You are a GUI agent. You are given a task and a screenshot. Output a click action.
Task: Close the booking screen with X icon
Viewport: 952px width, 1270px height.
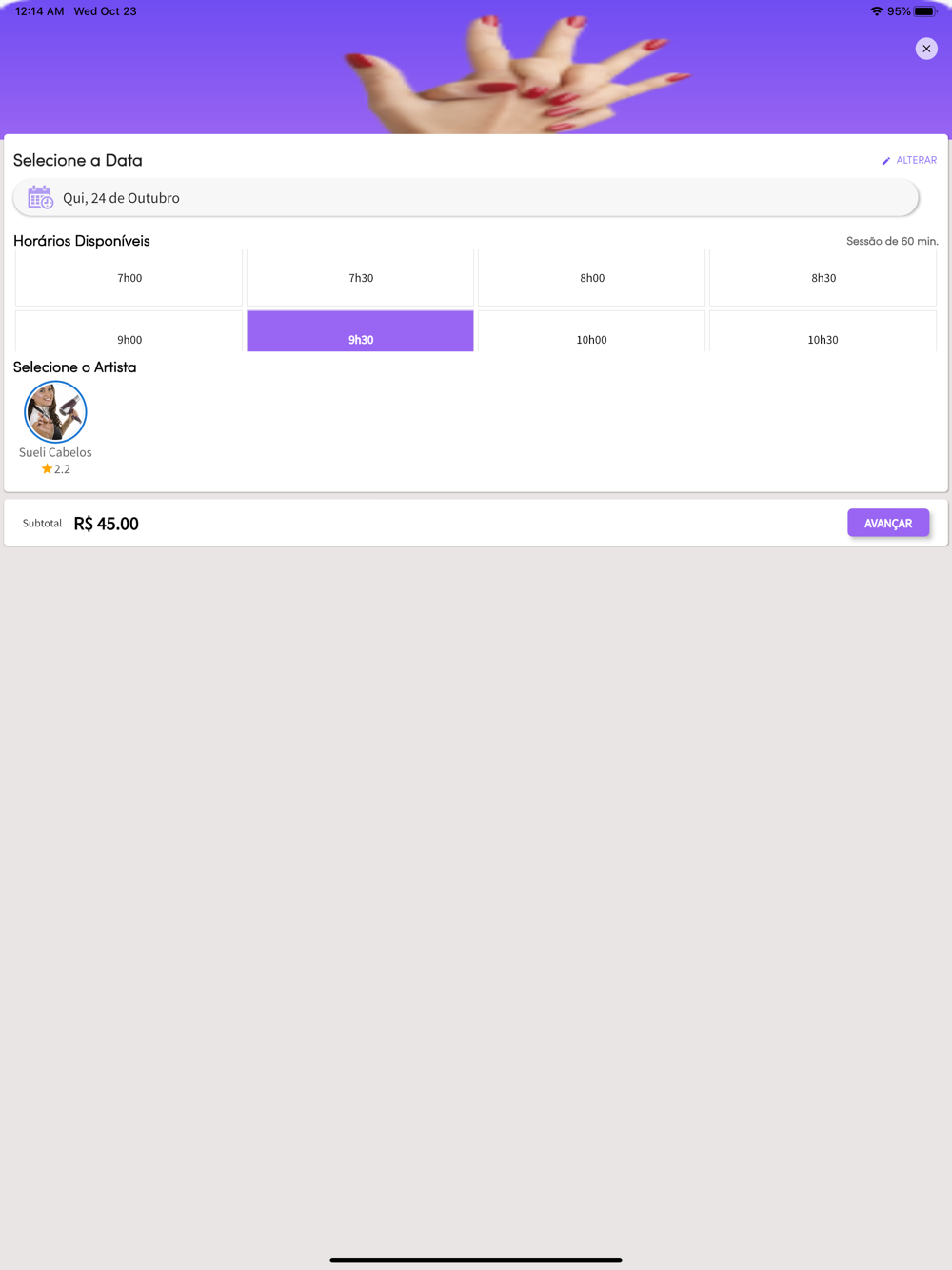coord(926,49)
